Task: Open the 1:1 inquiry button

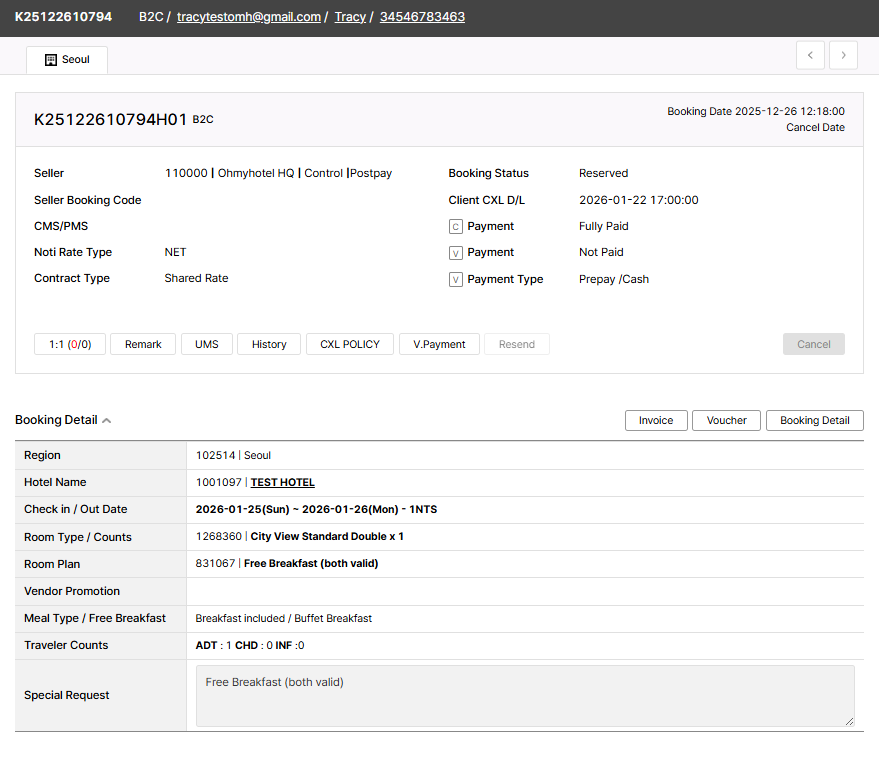Action: pyautogui.click(x=70, y=344)
